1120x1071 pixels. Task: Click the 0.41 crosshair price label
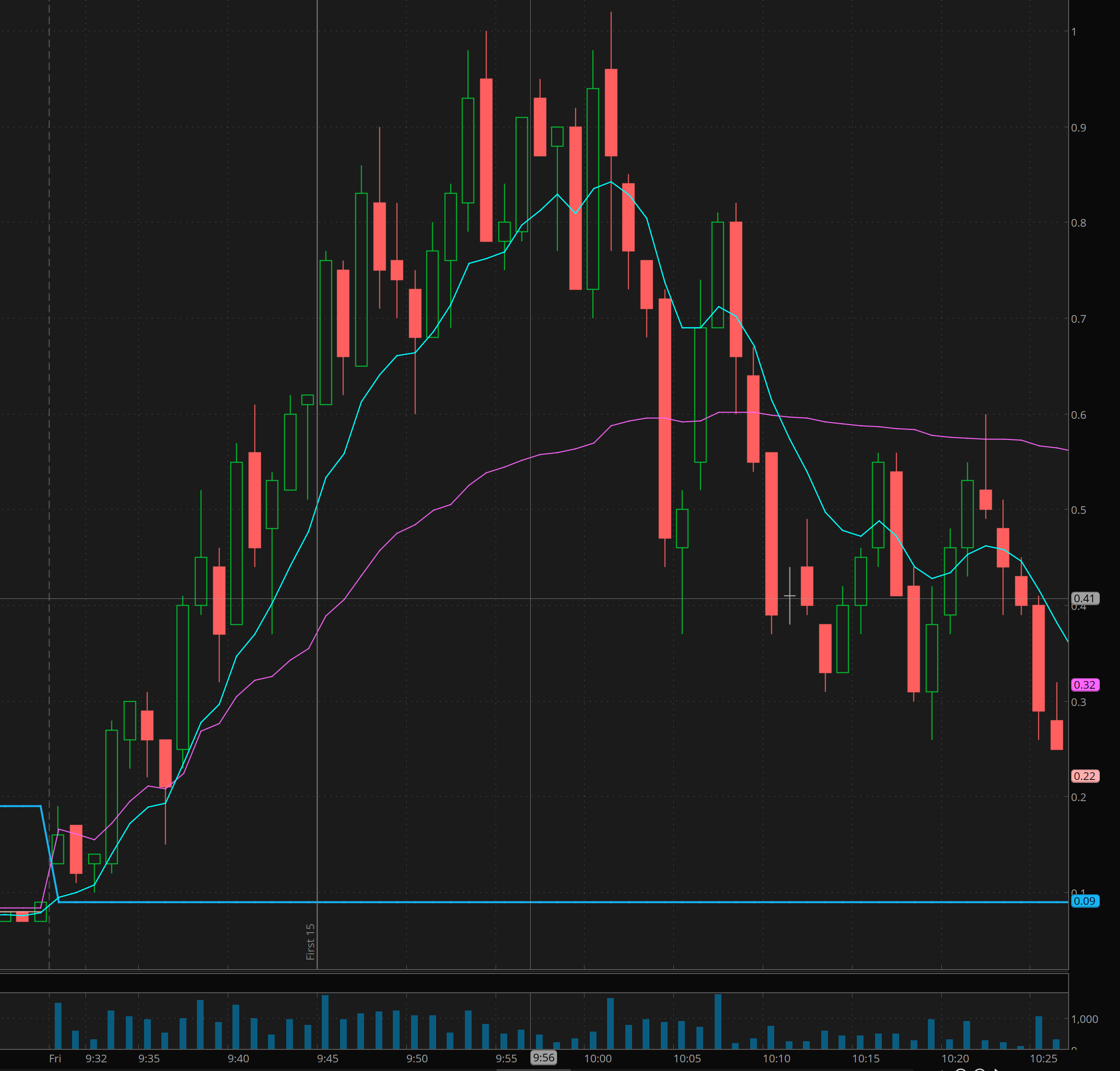click(1084, 598)
